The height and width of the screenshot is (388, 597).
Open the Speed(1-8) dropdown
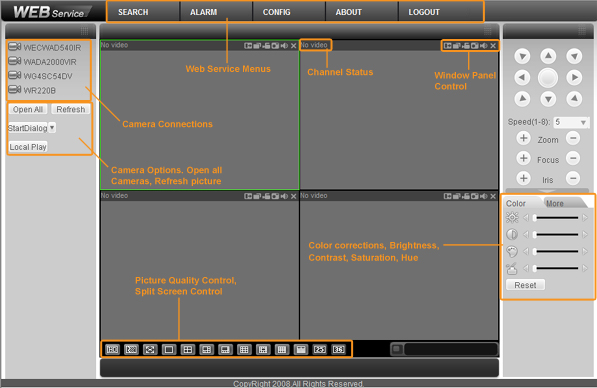[x=571, y=122]
